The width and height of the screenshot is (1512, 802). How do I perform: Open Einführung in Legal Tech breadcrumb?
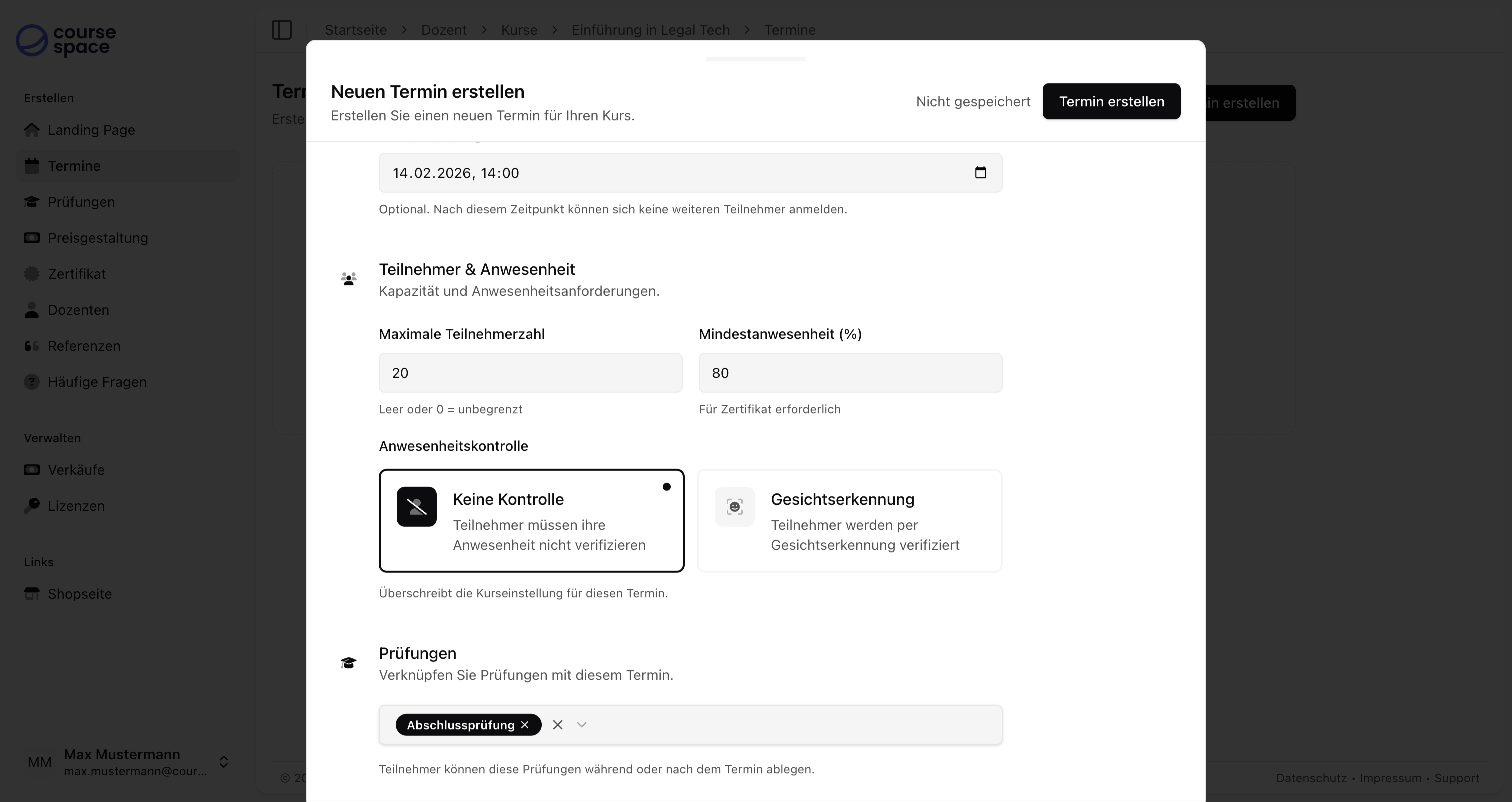[650, 30]
